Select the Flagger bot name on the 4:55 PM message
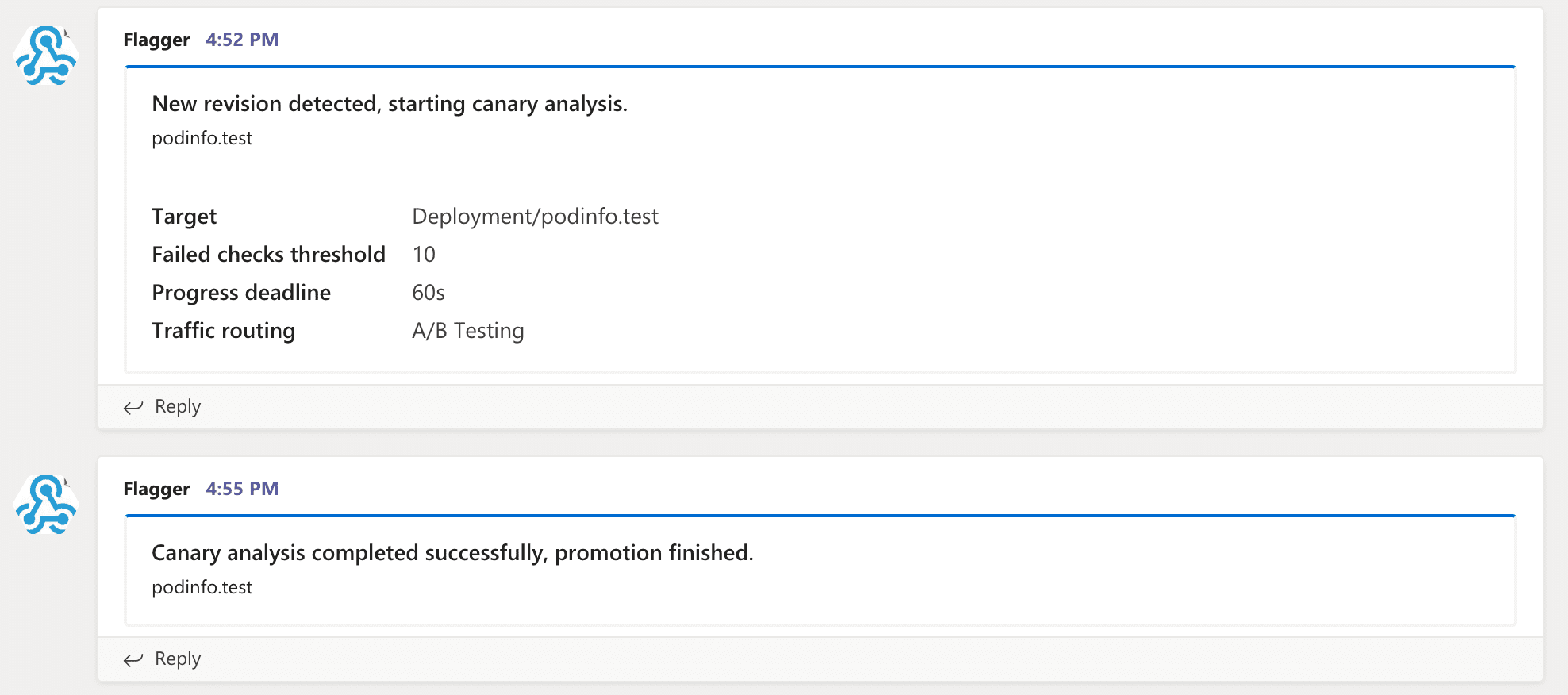Image resolution: width=1568 pixels, height=695 pixels. click(x=156, y=489)
